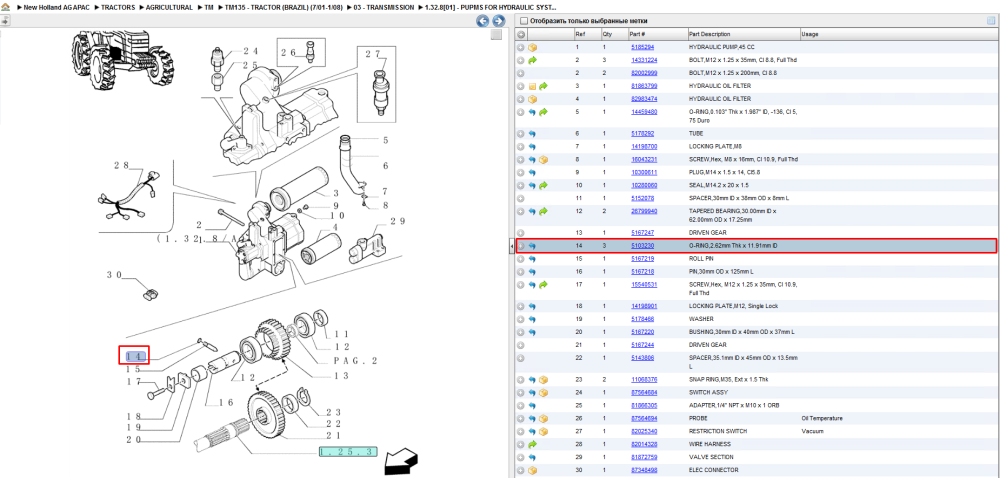
Task: Click callout '3 0' in the diagram
Action: tap(114, 275)
